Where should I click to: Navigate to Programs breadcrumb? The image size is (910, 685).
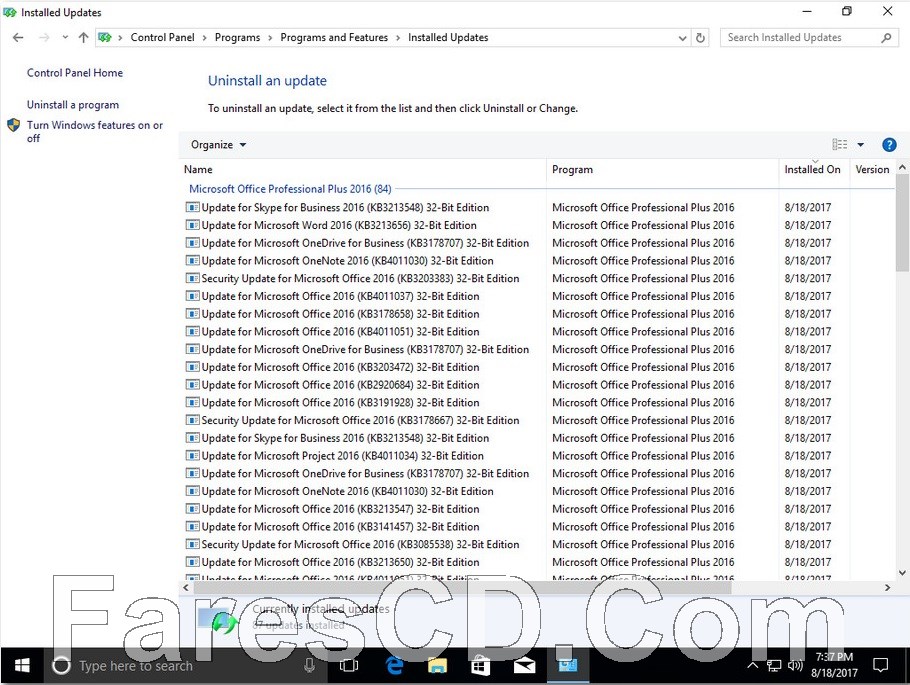[237, 37]
